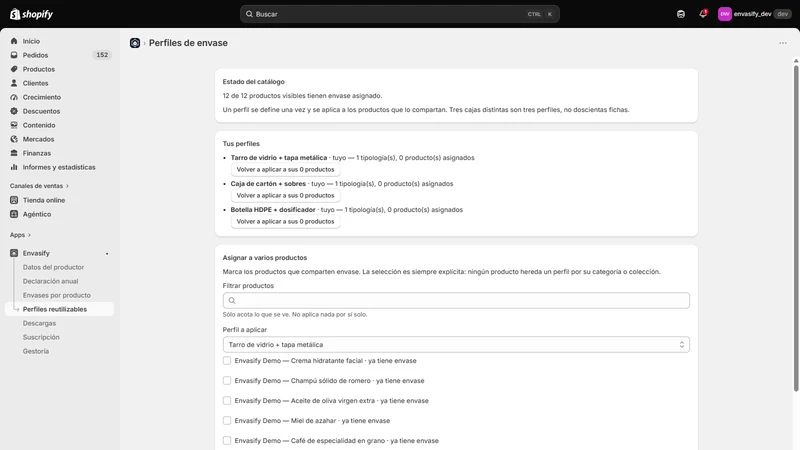Click the Buscar search field
Viewport: 800px width, 450px height.
pos(399,14)
